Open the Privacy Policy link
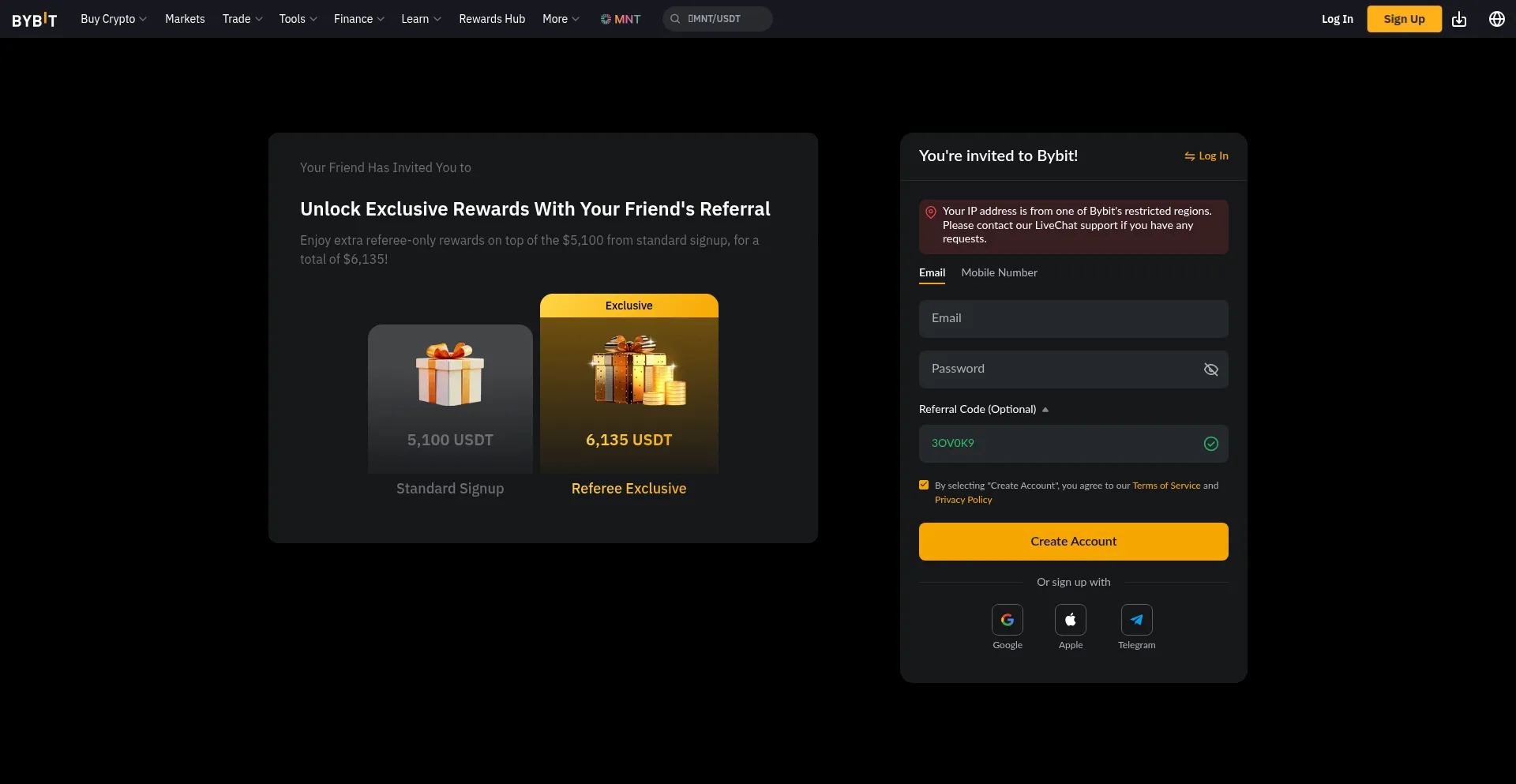The height and width of the screenshot is (784, 1516). coord(963,500)
